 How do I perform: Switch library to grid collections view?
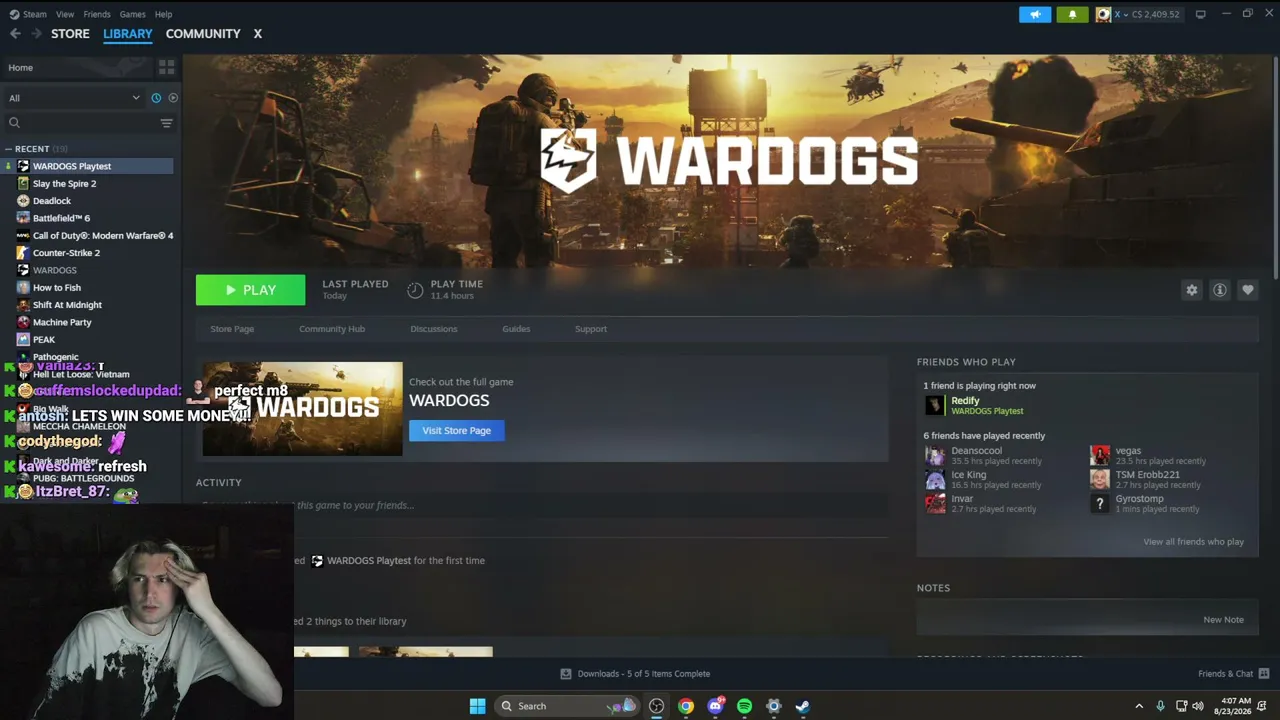pyautogui.click(x=166, y=67)
